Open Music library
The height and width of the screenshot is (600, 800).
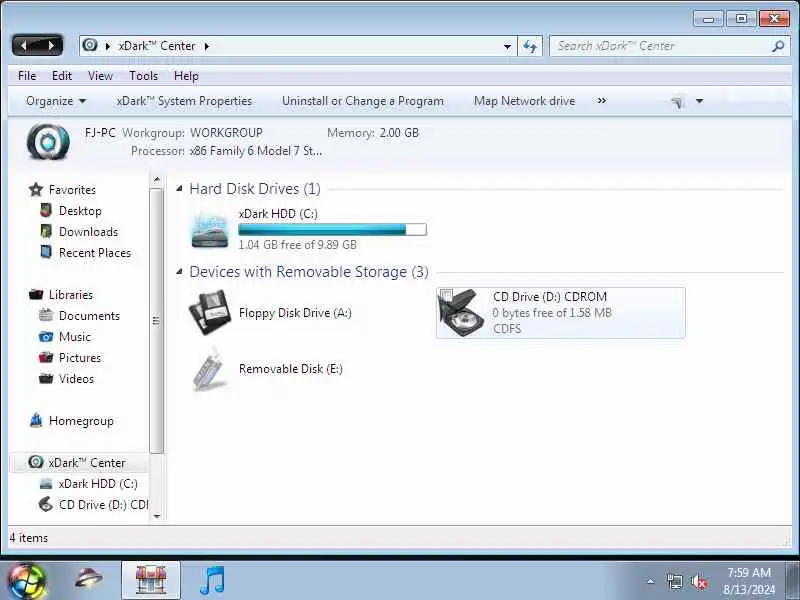coord(74,337)
